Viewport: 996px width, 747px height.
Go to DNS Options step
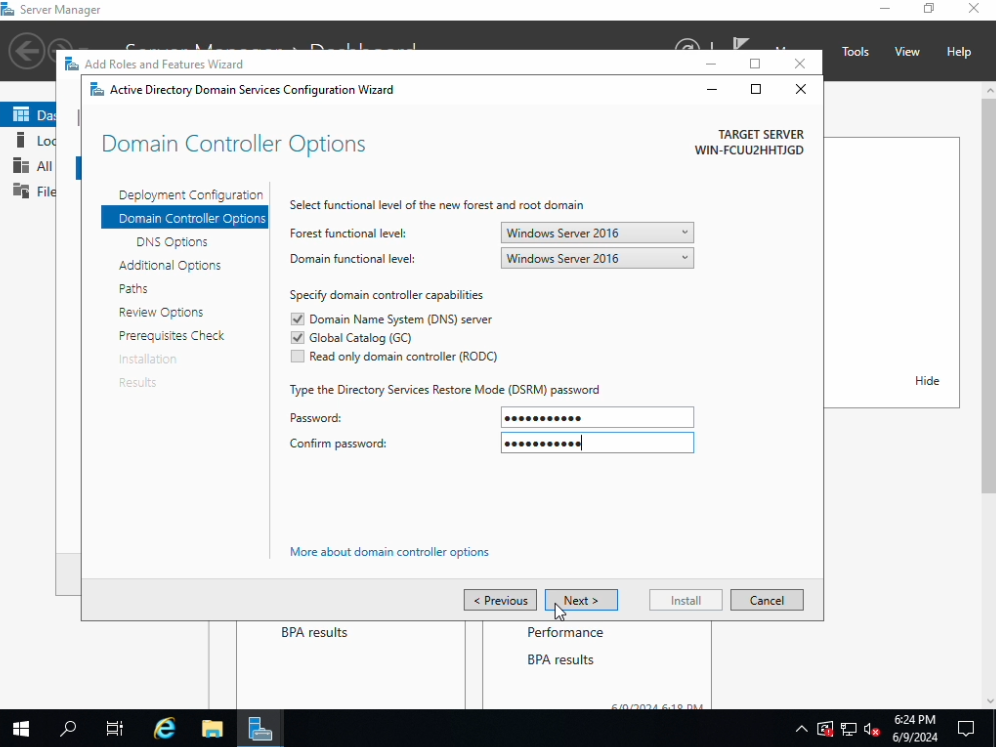tap(172, 241)
